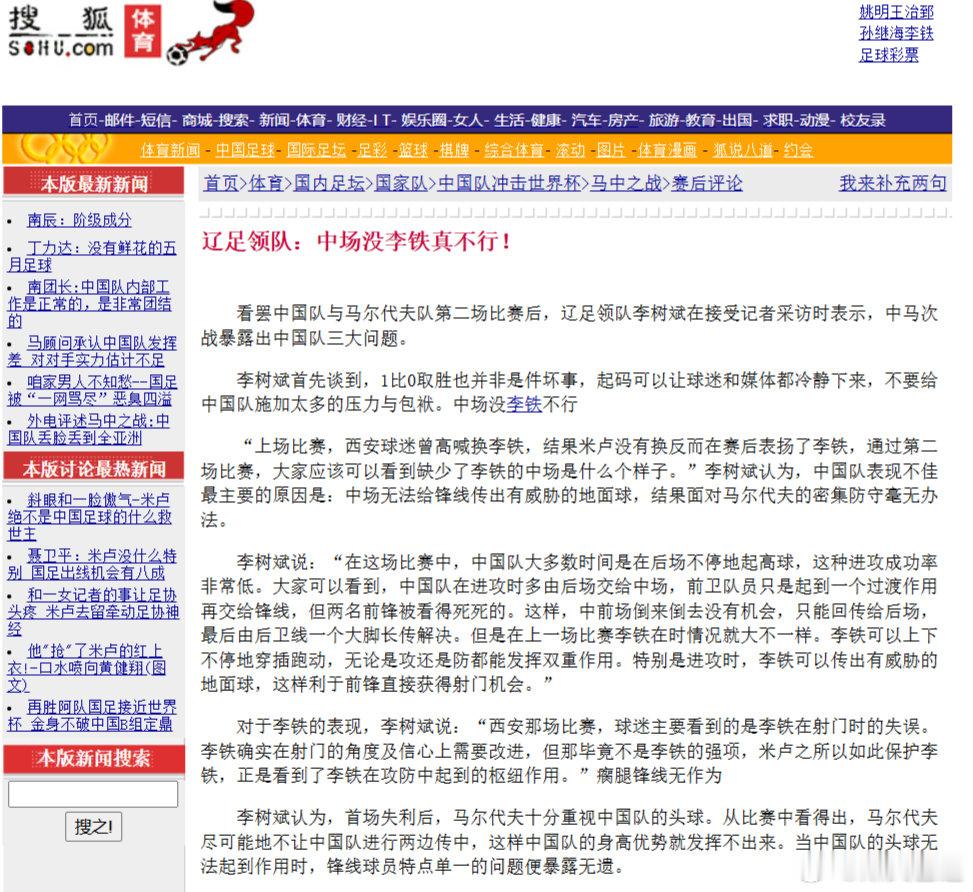Click the 李铁 hyperlink in the article body
This screenshot has width=973, height=892.
coord(524,404)
